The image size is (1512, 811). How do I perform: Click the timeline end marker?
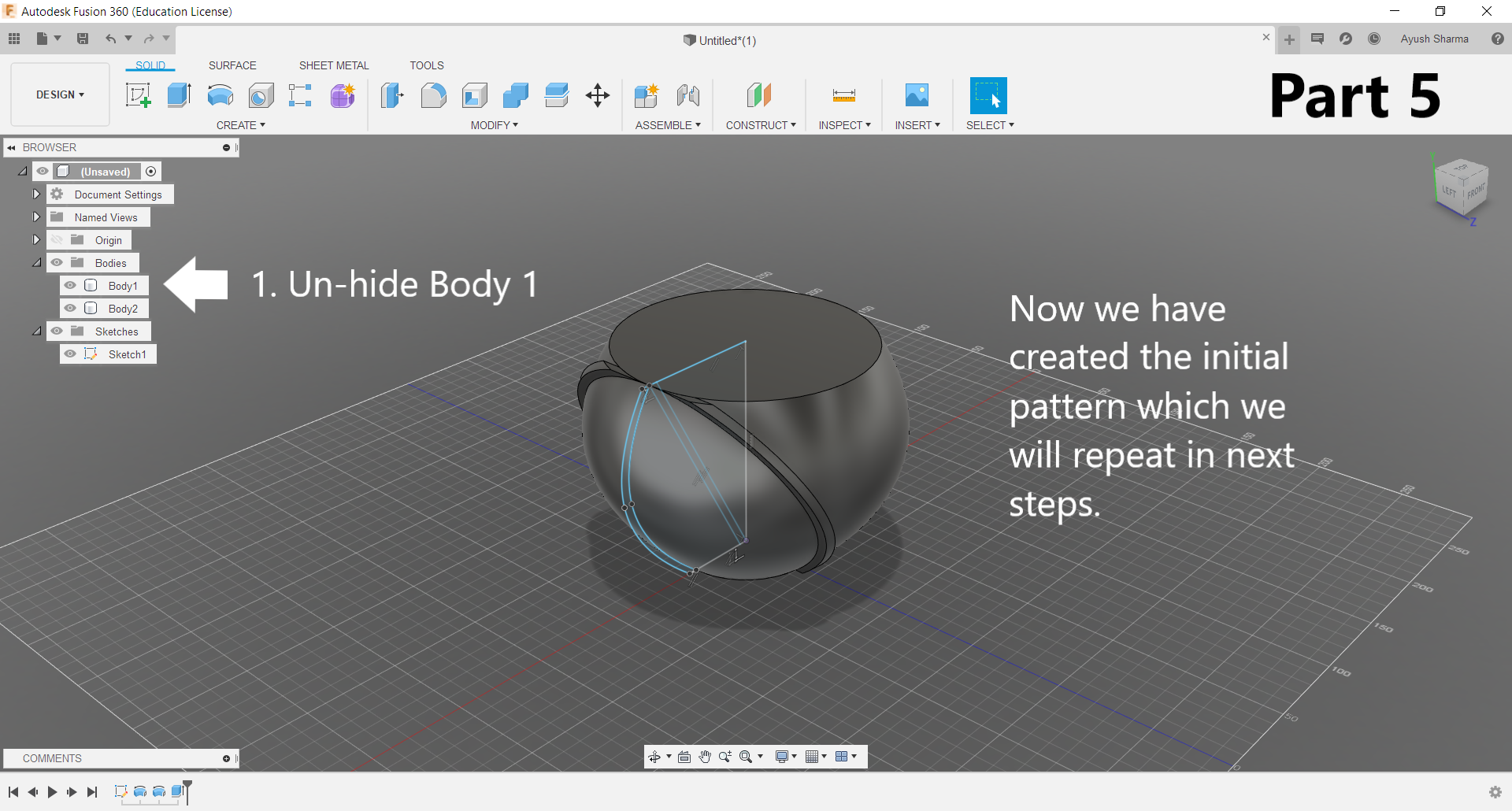[x=187, y=791]
